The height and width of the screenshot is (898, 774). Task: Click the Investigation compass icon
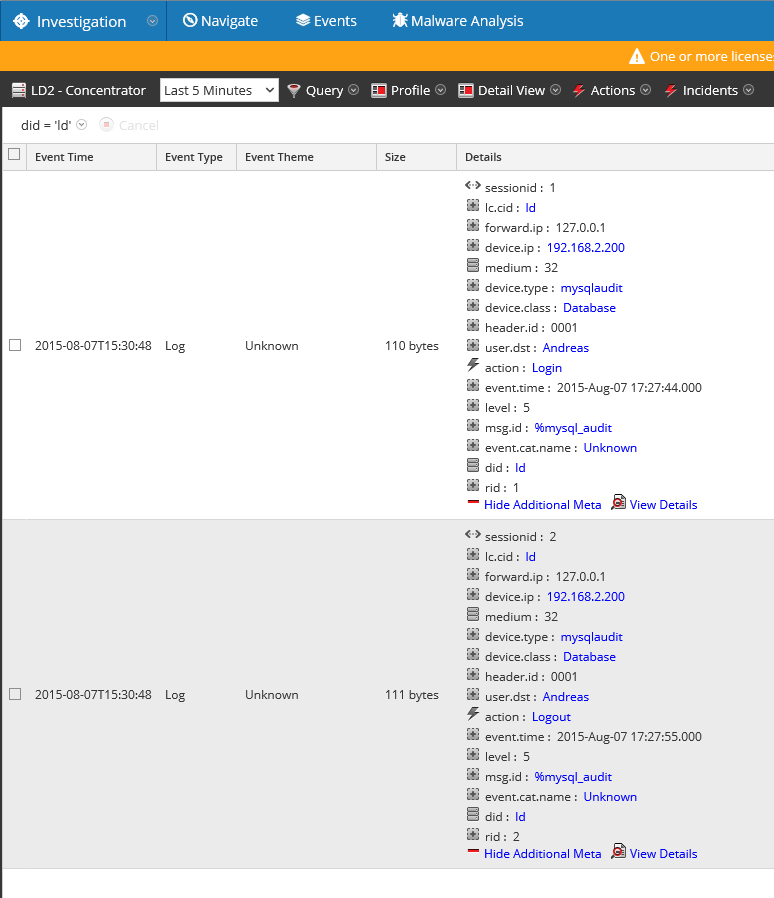pos(21,21)
